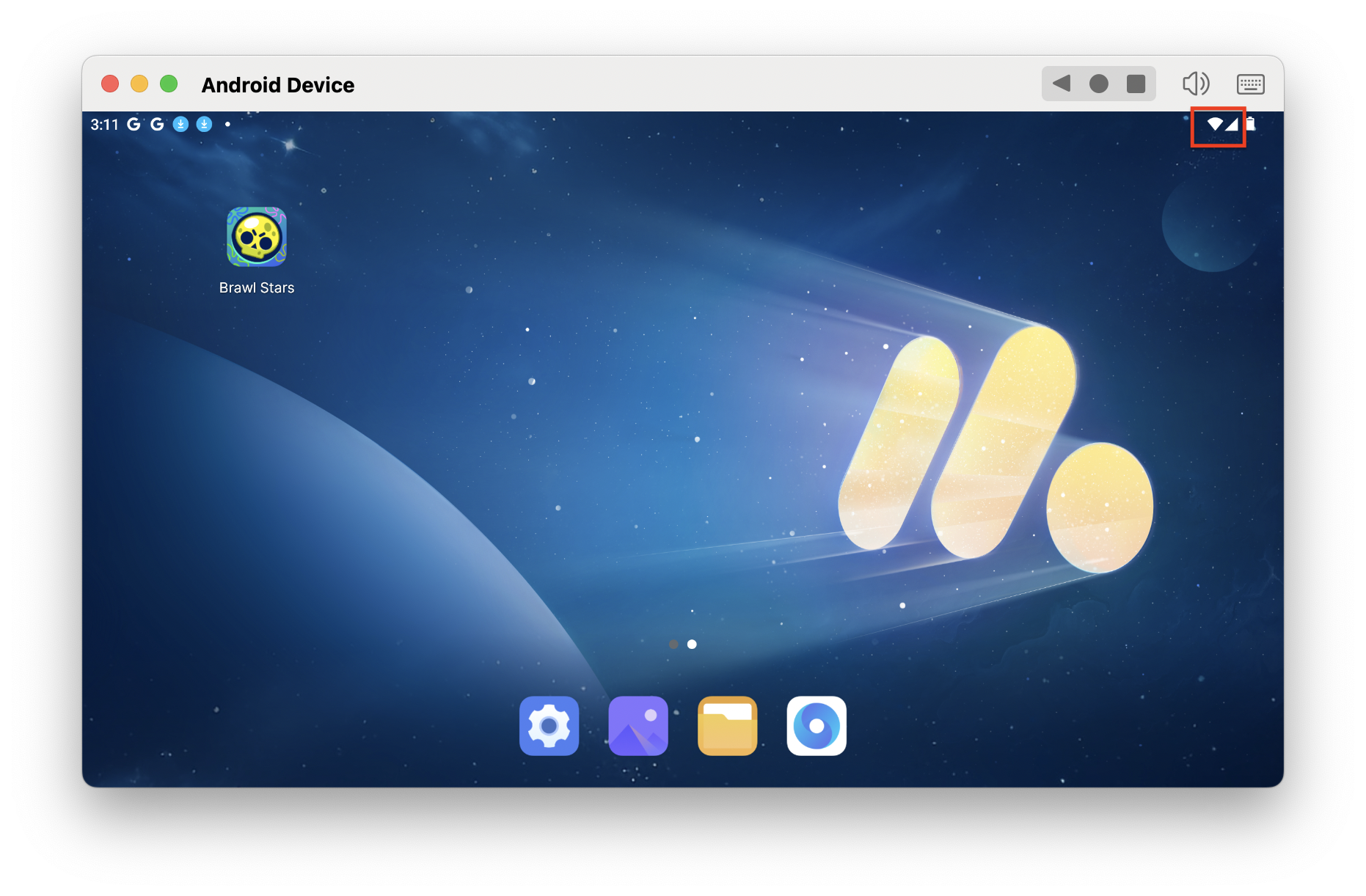Tap the first blue download notification icon
The width and height of the screenshot is (1366, 896).
[180, 124]
